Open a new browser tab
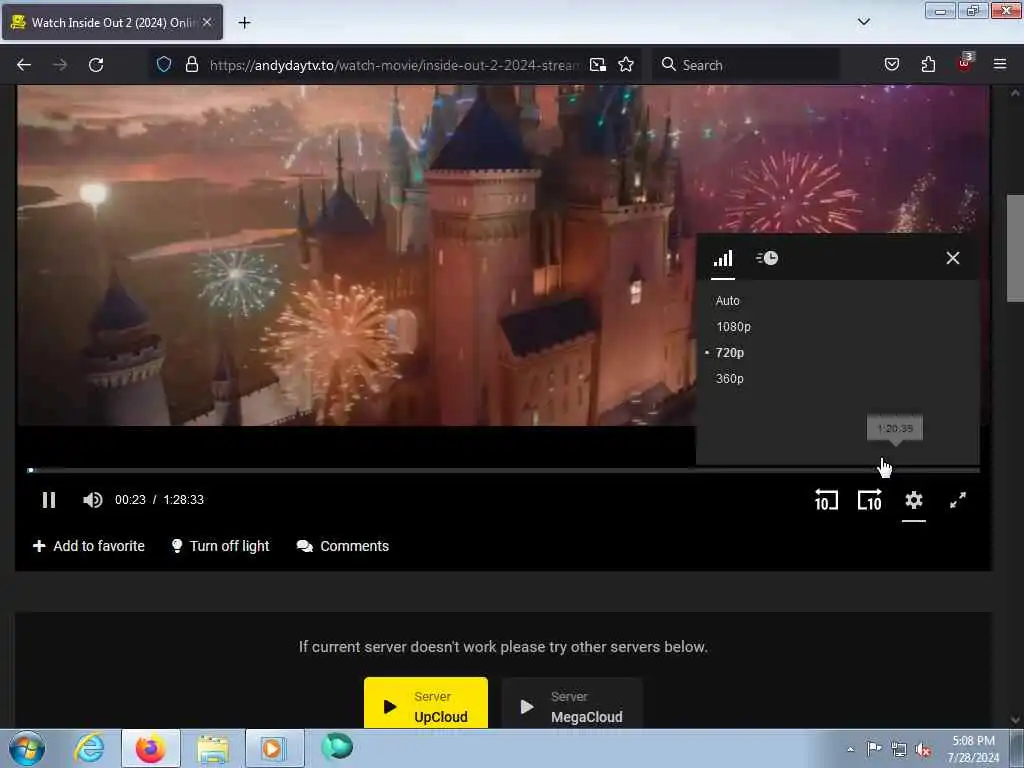This screenshot has height=768, width=1024. [x=244, y=23]
